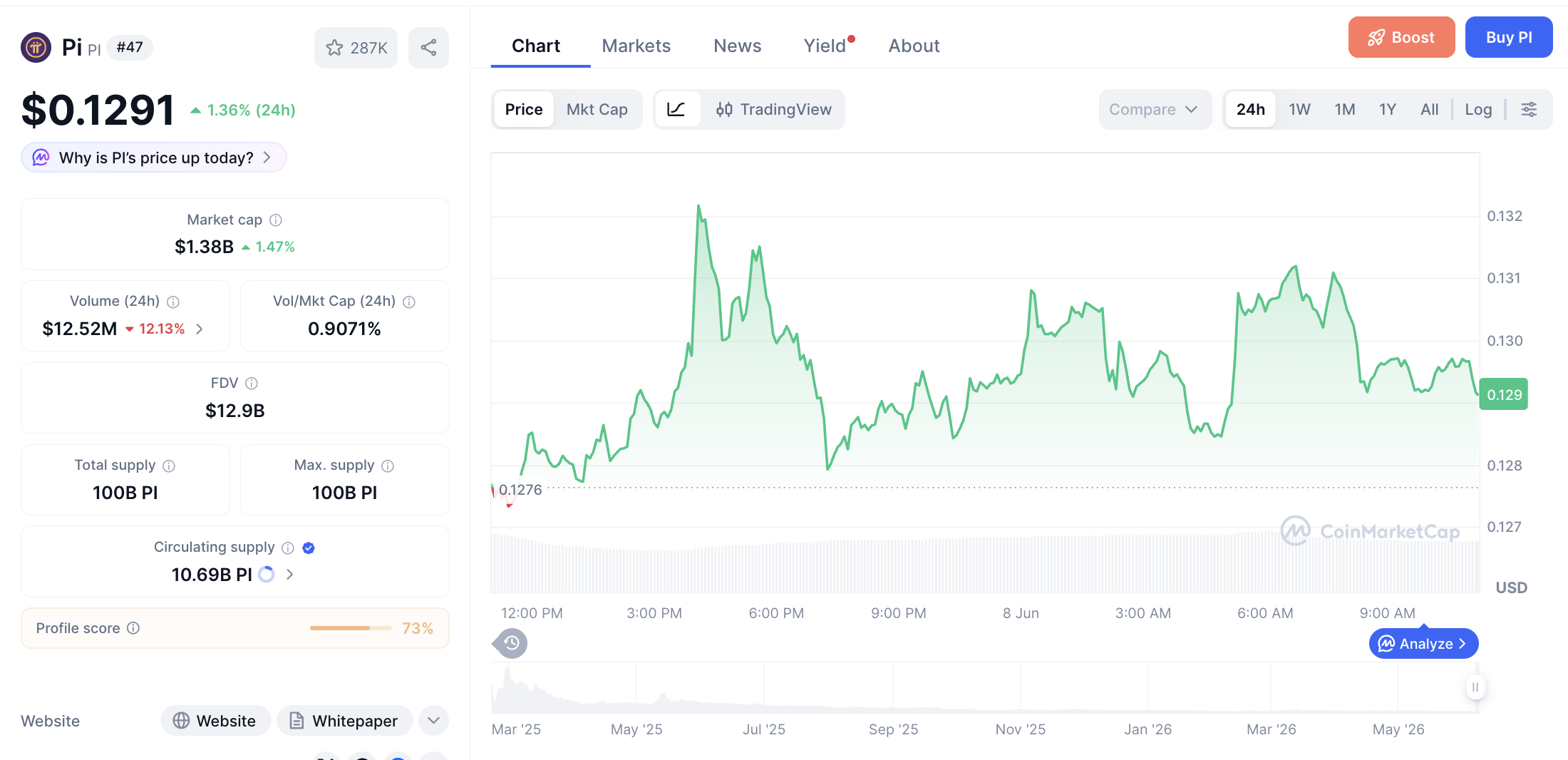Click the verified badge beside Circulating supply

(309, 548)
